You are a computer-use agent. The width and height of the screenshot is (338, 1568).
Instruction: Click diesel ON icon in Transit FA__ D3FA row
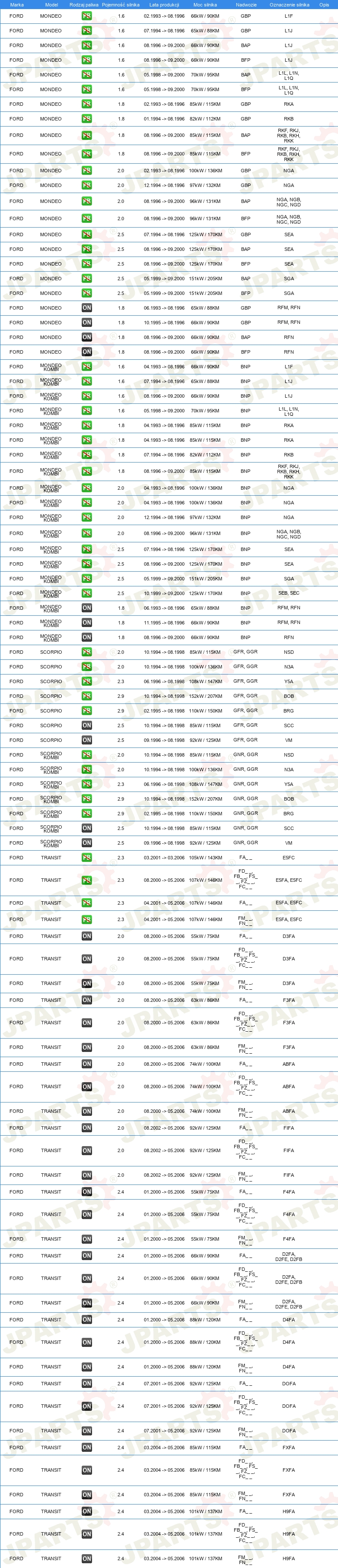(x=86, y=936)
